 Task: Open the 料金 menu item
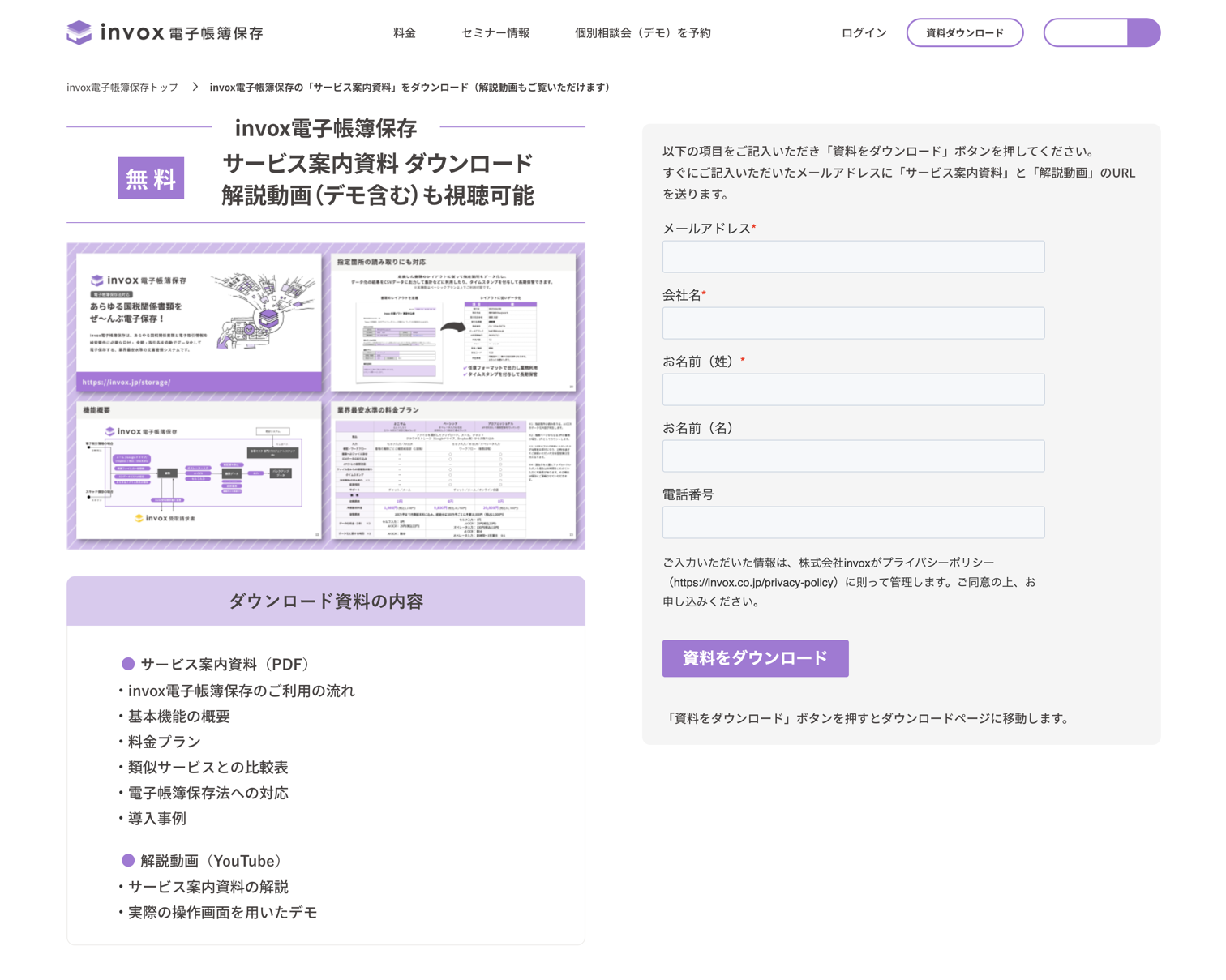404,33
